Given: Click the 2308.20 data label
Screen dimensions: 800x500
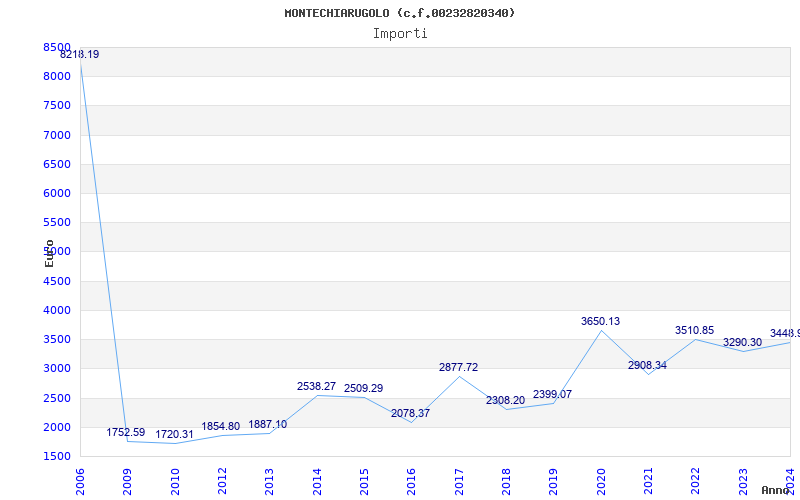Looking at the screenshot, I should pyautogui.click(x=505, y=401).
